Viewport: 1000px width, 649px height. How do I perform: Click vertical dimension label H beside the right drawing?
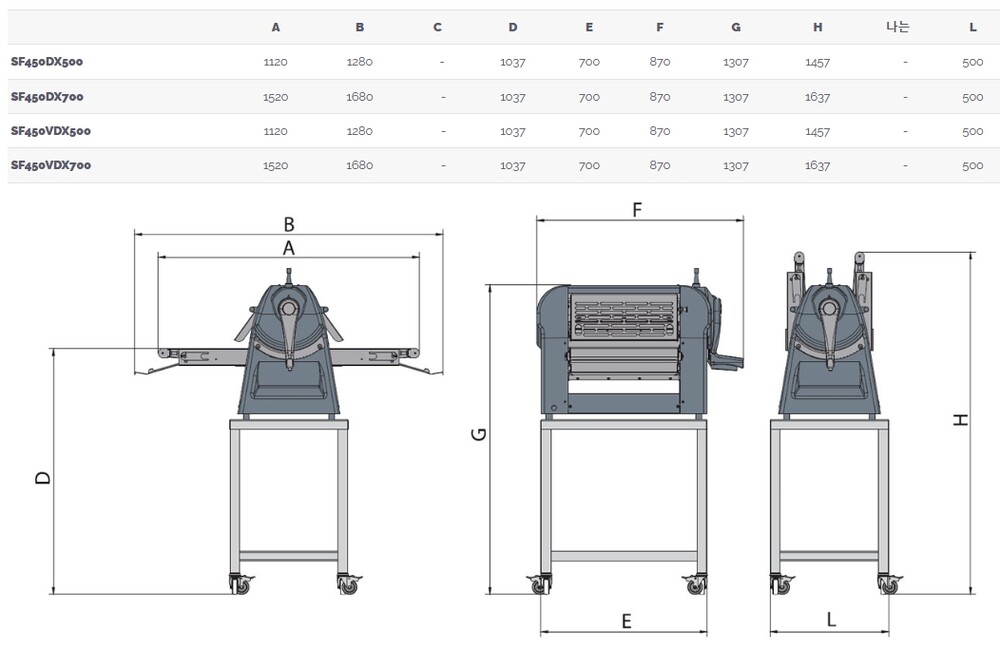[960, 420]
